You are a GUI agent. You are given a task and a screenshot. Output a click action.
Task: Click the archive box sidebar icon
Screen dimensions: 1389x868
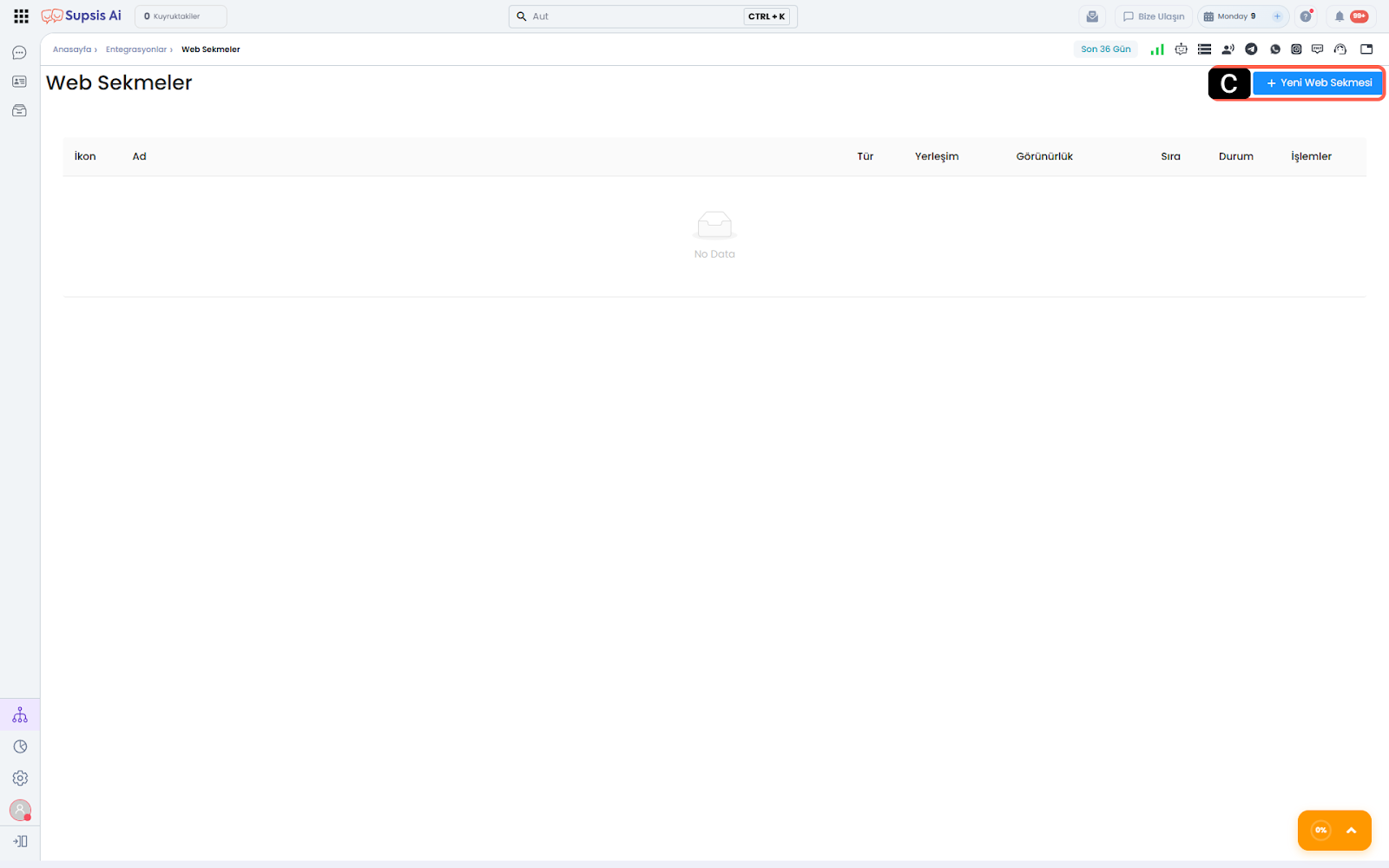[19, 111]
